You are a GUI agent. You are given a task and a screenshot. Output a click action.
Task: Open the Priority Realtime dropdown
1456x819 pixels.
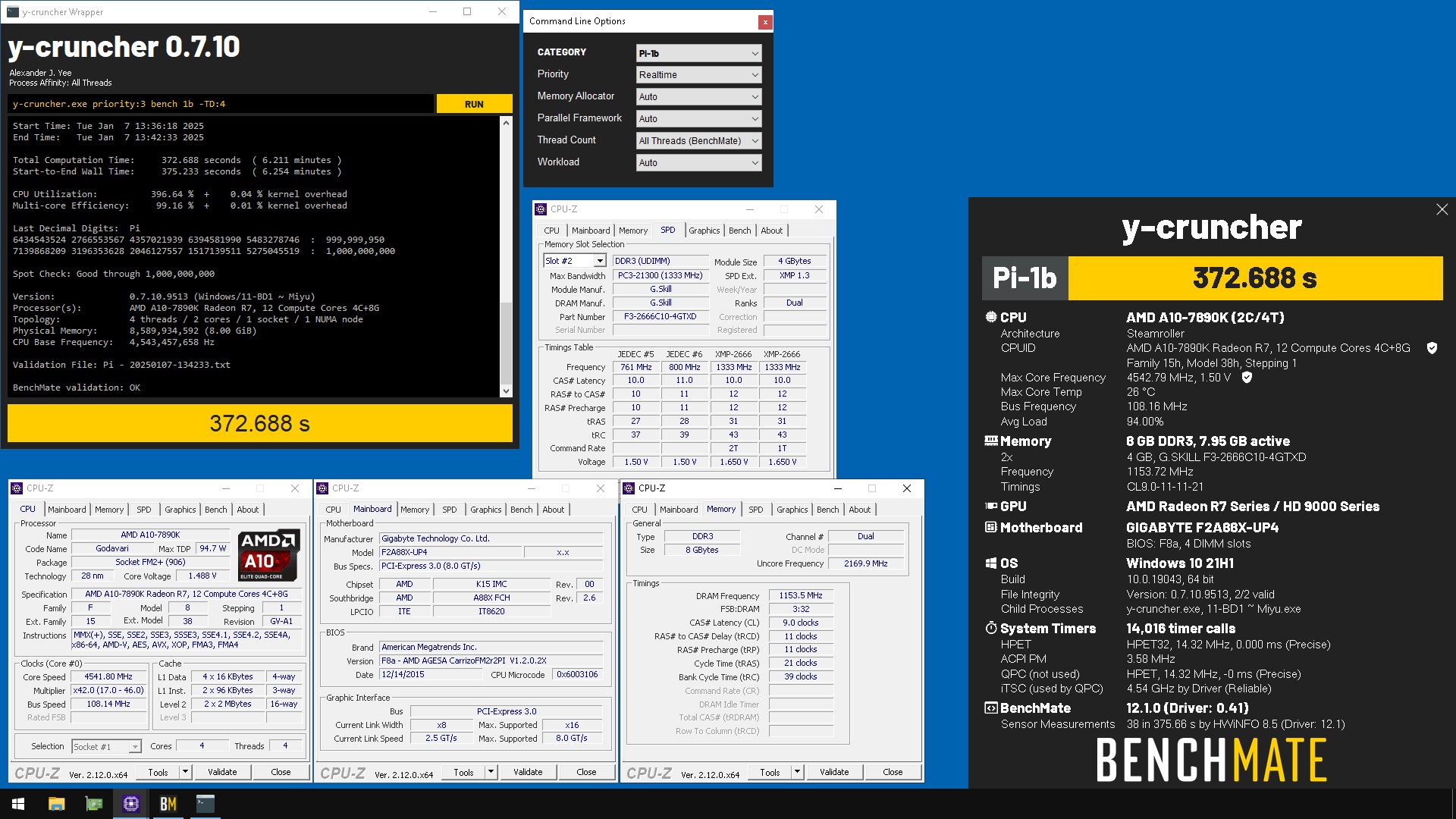pyautogui.click(x=698, y=75)
